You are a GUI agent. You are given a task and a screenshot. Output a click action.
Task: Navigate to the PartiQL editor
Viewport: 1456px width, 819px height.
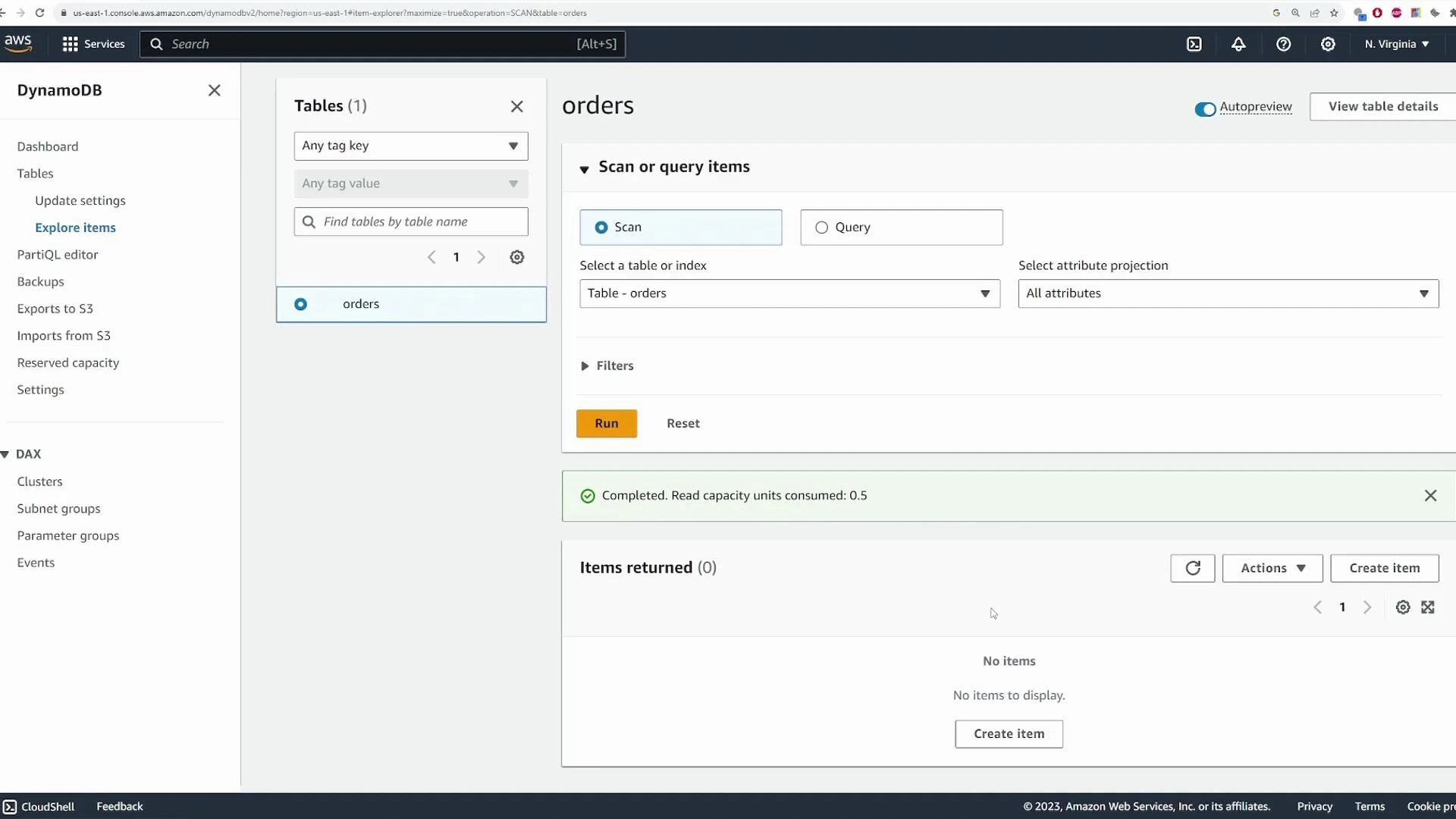tap(58, 254)
